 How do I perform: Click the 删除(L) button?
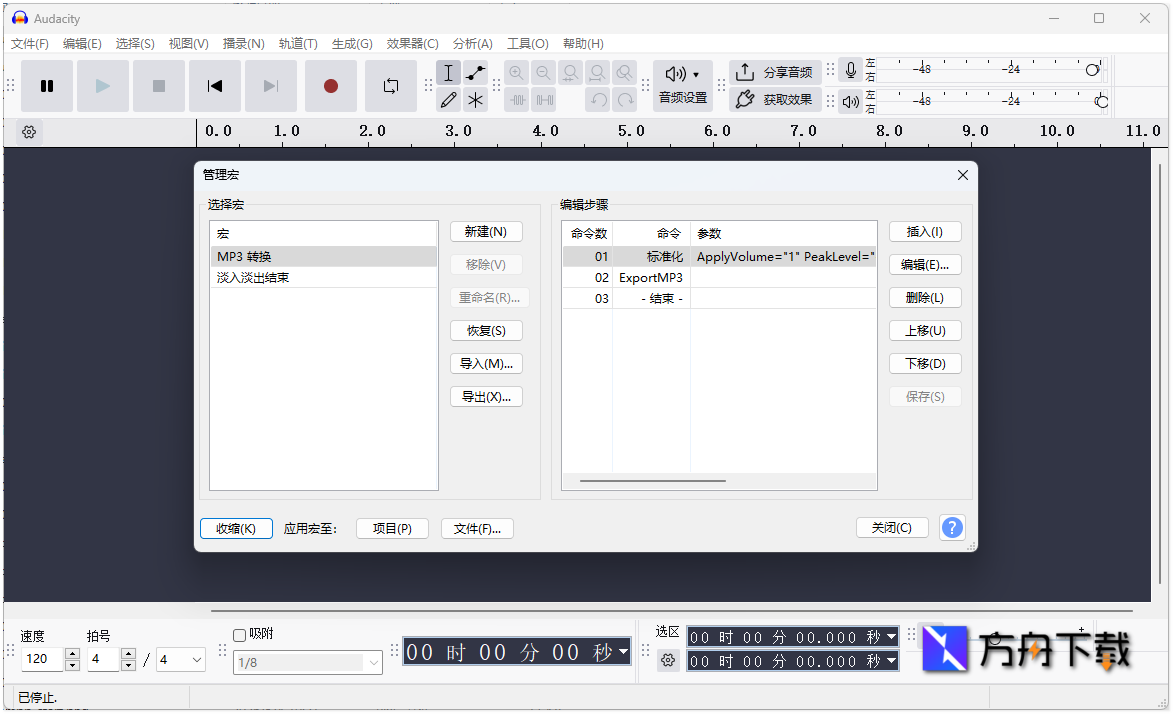tap(925, 298)
